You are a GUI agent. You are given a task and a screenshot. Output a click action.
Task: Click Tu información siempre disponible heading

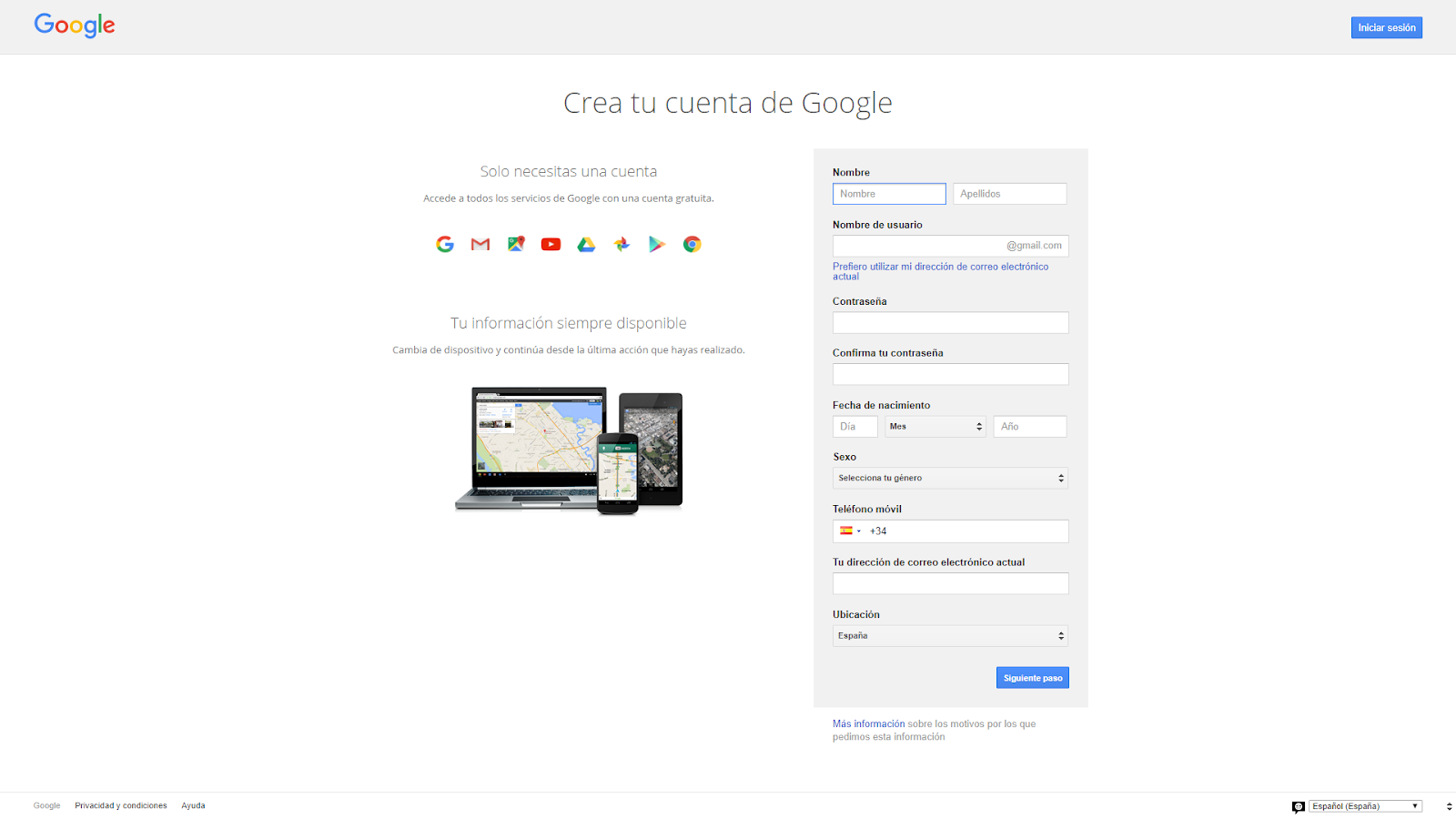coord(569,323)
